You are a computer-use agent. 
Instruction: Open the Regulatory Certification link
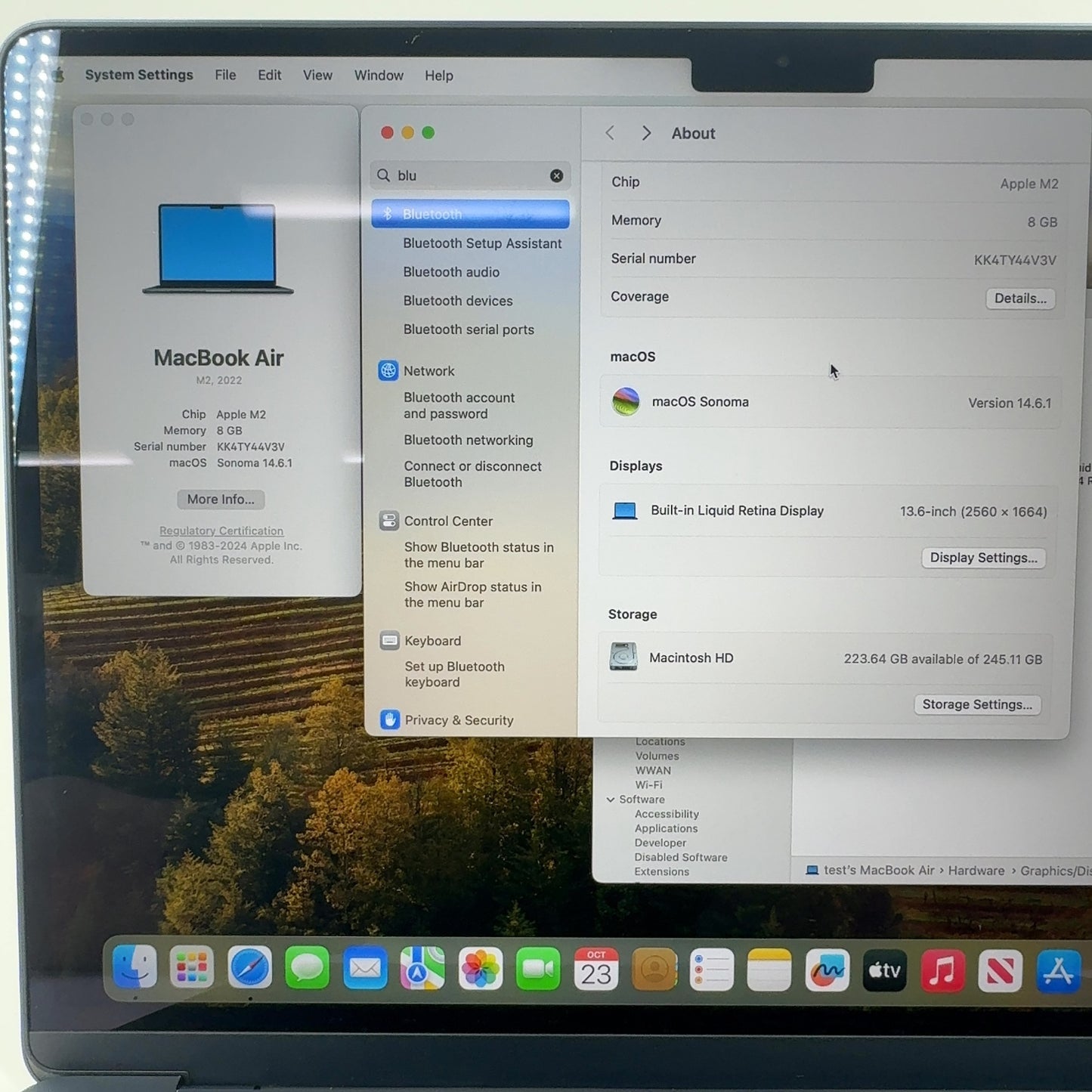221,531
